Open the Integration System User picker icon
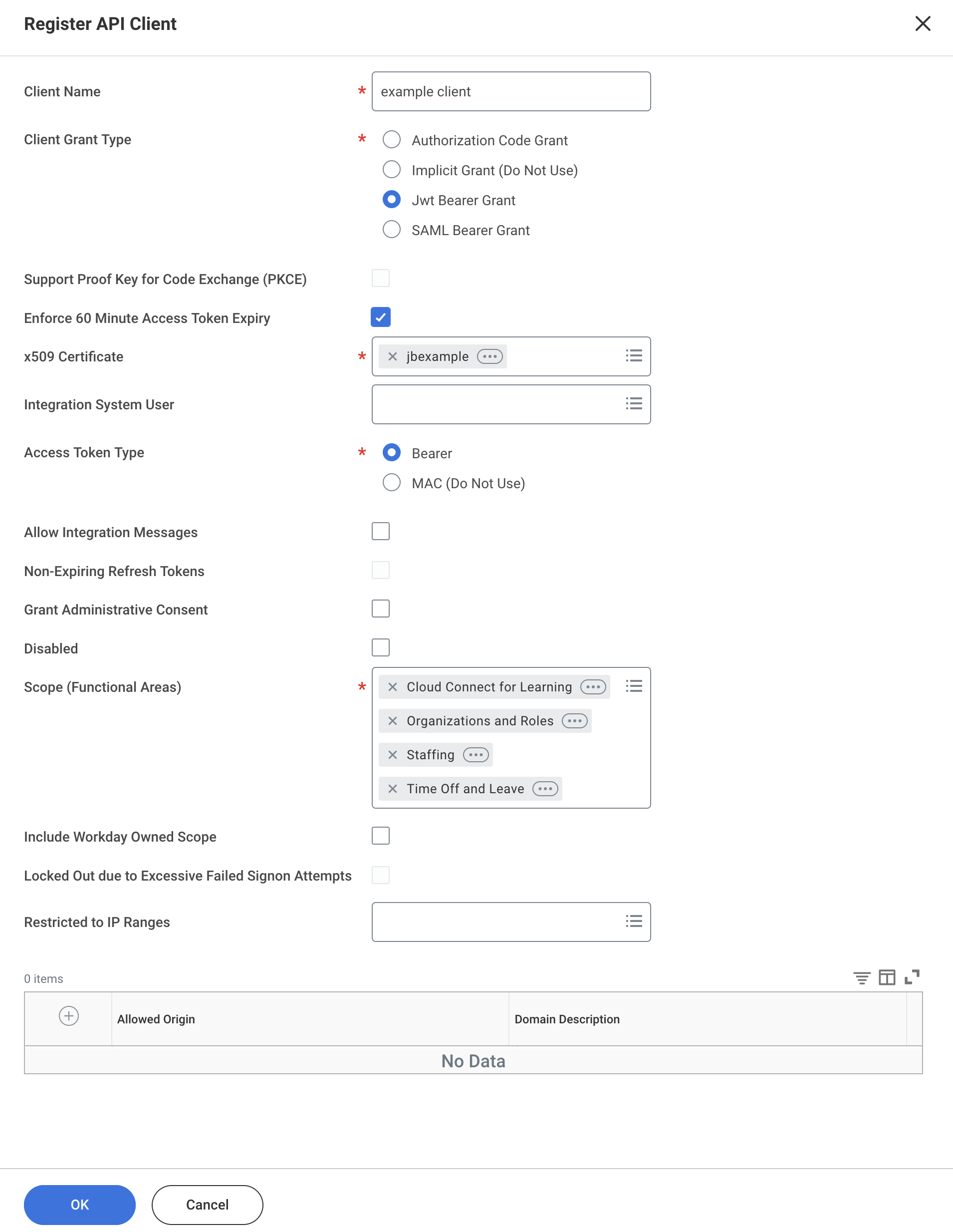The image size is (953, 1232). tap(634, 403)
